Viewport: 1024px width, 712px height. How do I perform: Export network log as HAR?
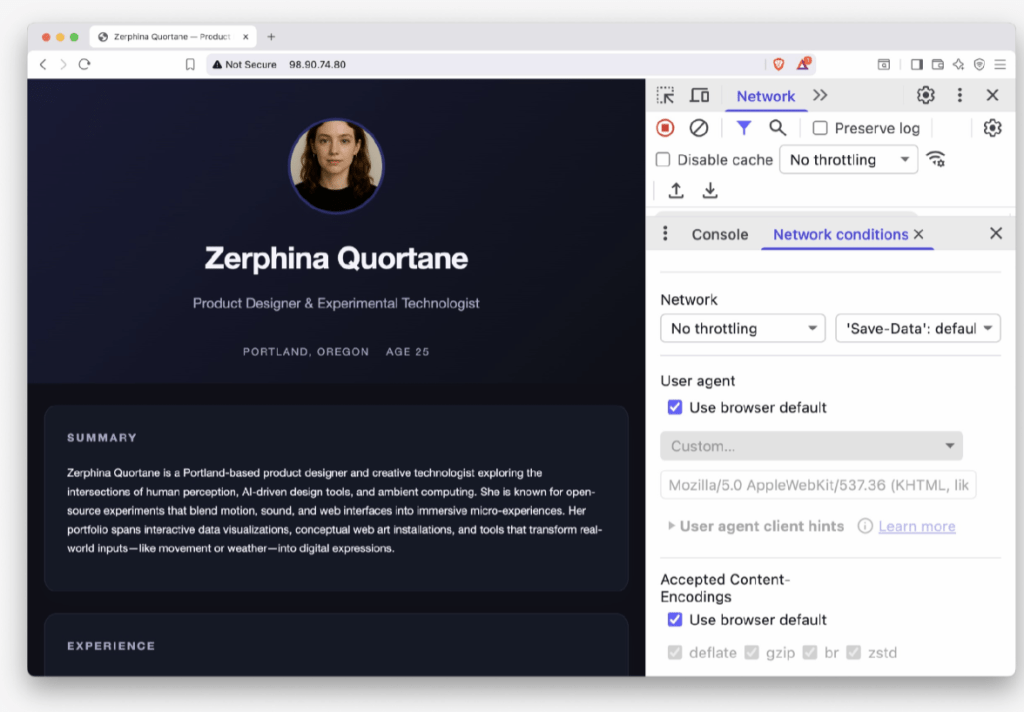click(710, 189)
